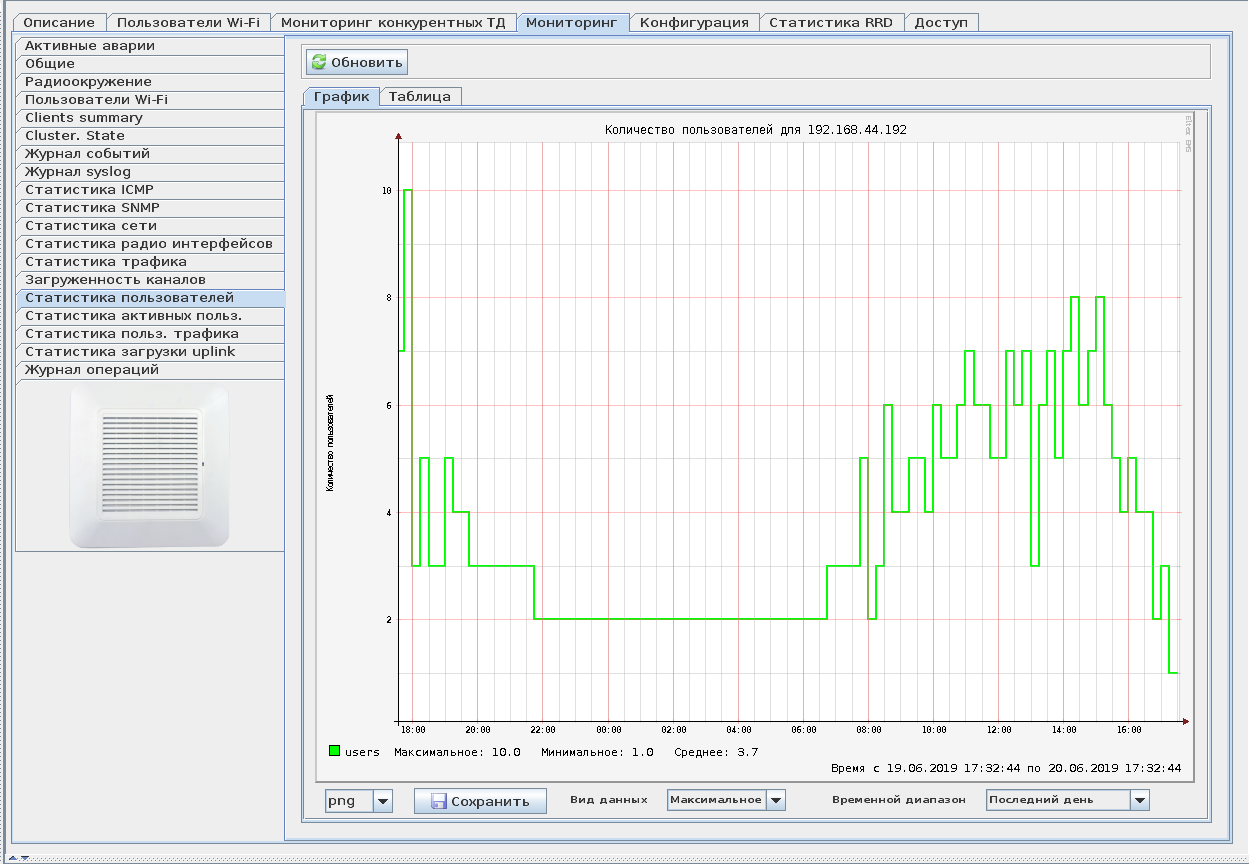
Task: Open the Описание tab
Action: click(59, 22)
